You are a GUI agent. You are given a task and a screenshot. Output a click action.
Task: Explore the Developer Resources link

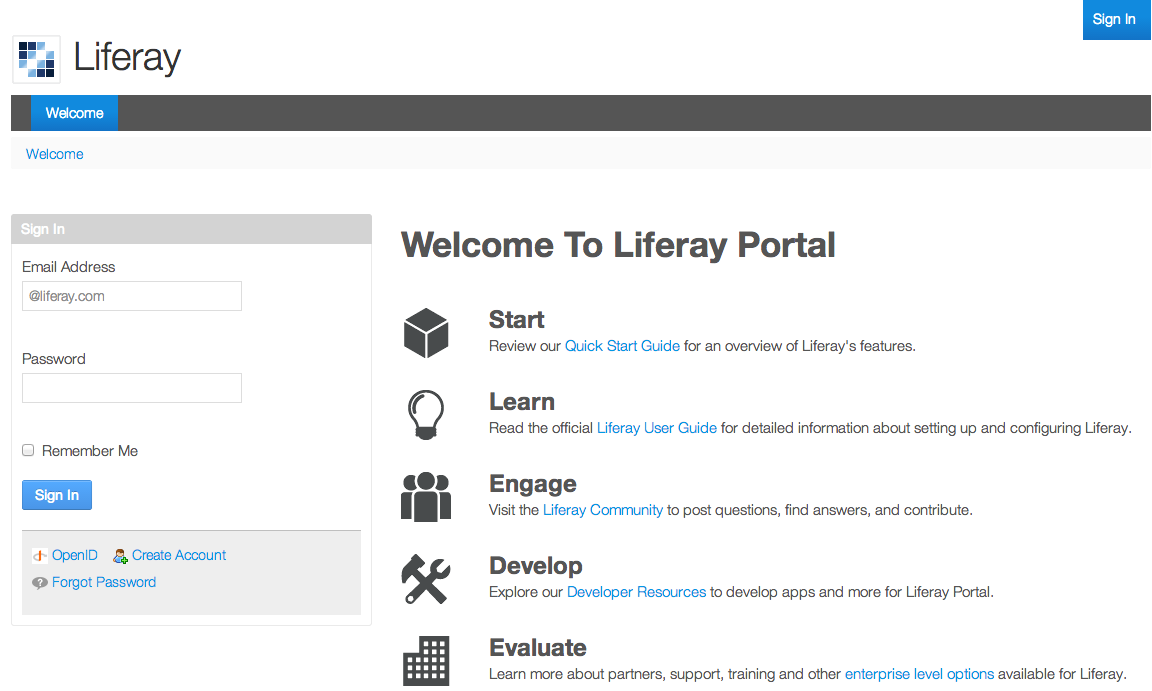coord(636,591)
